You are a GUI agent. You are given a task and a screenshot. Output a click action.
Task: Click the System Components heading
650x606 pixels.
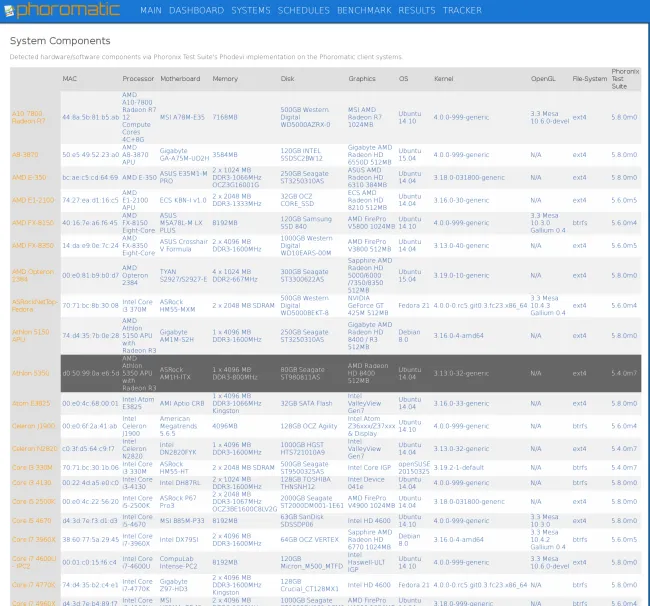pos(60,41)
